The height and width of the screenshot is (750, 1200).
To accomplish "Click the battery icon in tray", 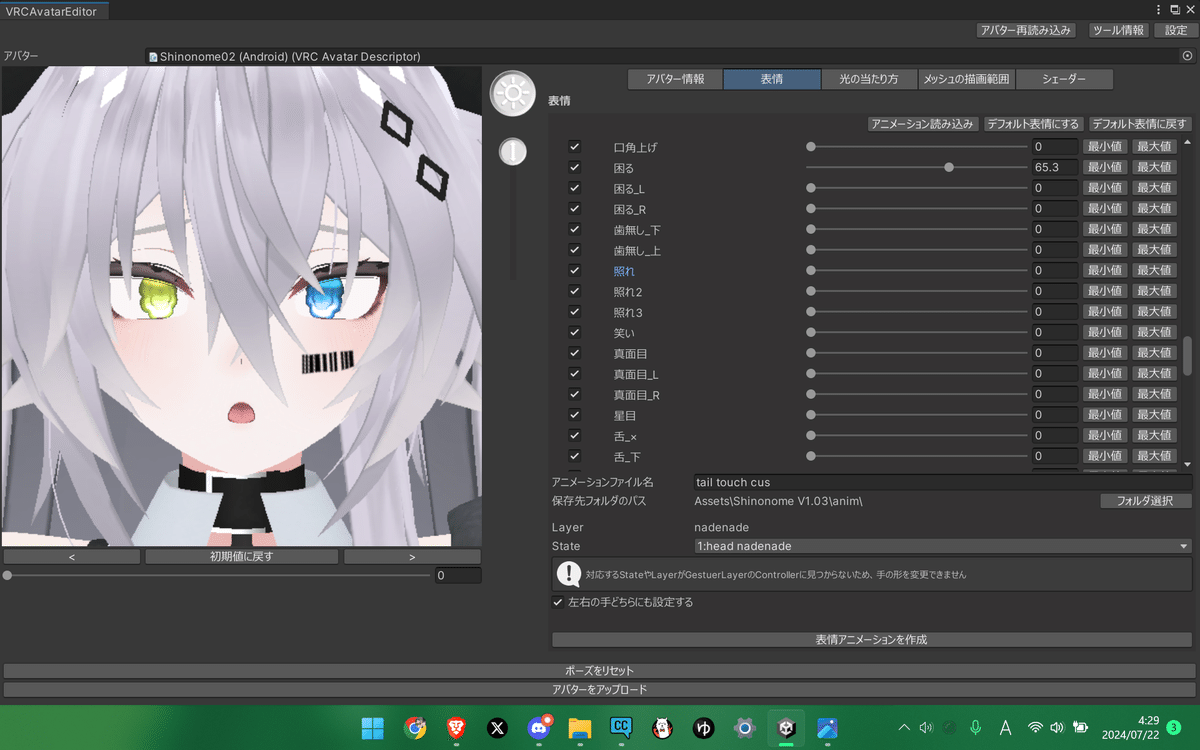I will 1080,728.
